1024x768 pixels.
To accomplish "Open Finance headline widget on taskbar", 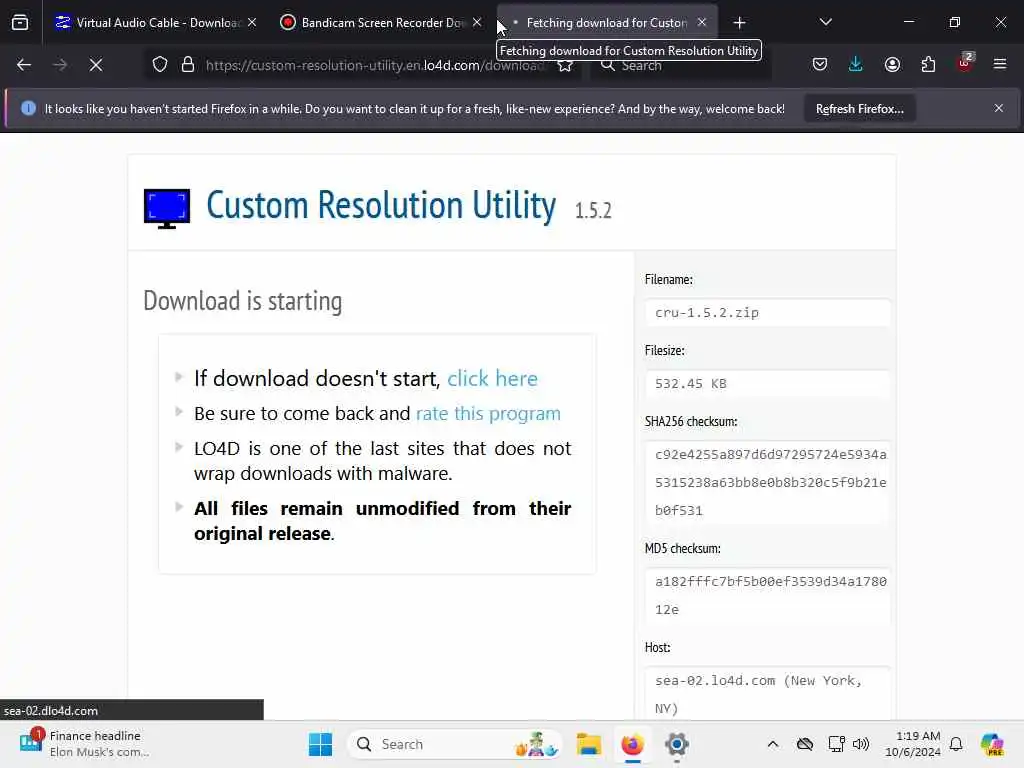I will 85,744.
